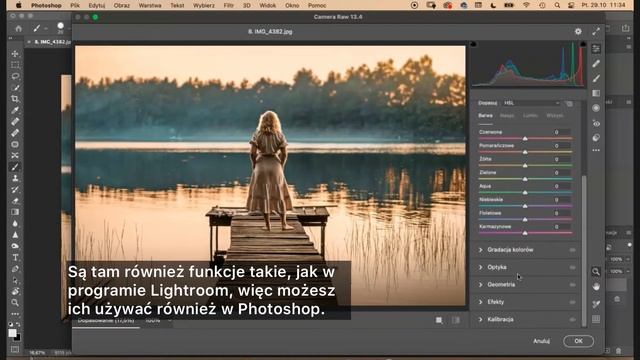The width and height of the screenshot is (640, 360).
Task: Select the Red Eye removal tool
Action: pos(596,123)
